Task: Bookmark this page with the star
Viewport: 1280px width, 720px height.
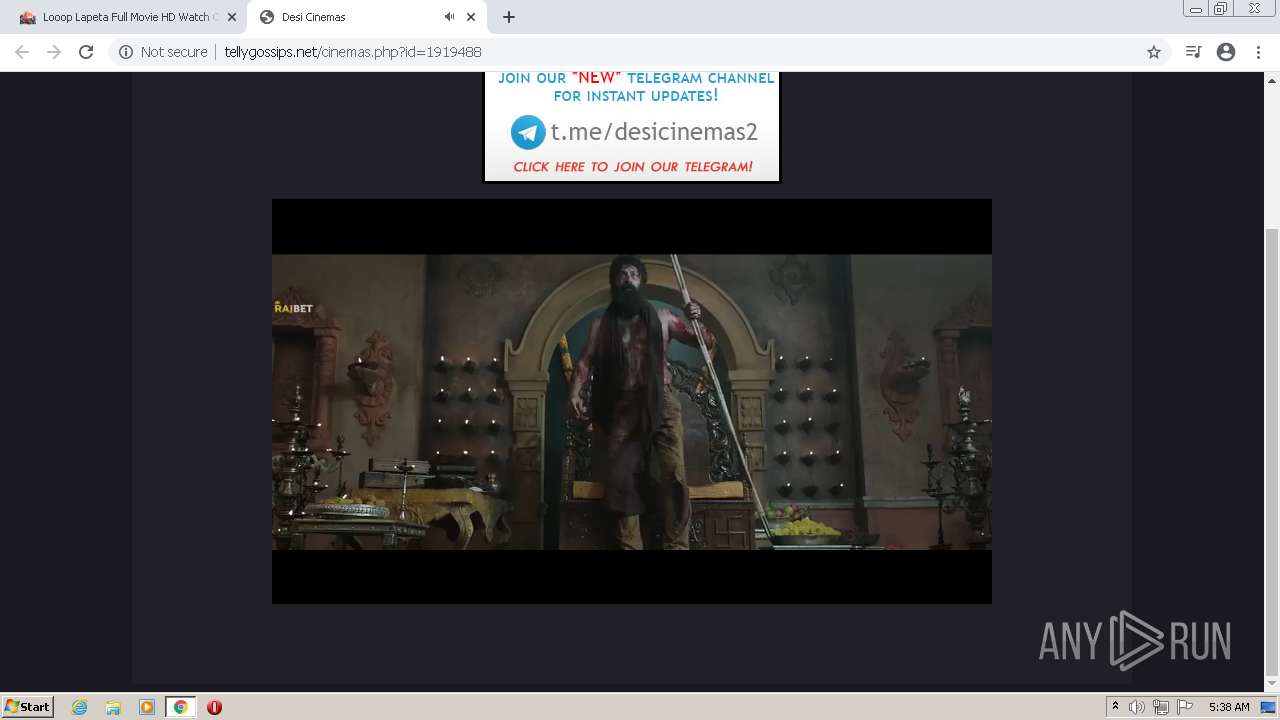Action: [x=1154, y=52]
